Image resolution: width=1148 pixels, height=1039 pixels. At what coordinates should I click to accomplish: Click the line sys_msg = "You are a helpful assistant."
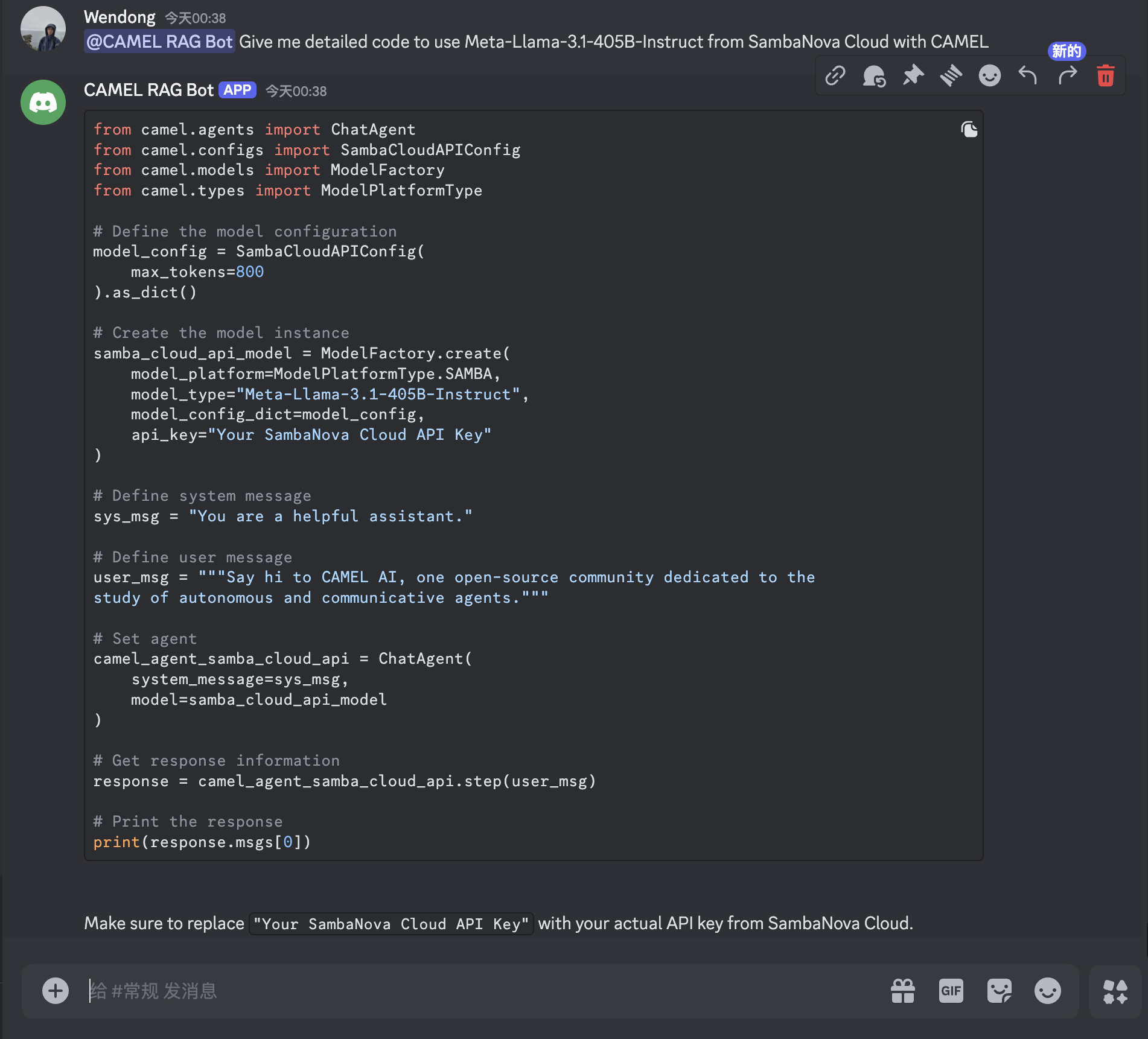tap(283, 516)
